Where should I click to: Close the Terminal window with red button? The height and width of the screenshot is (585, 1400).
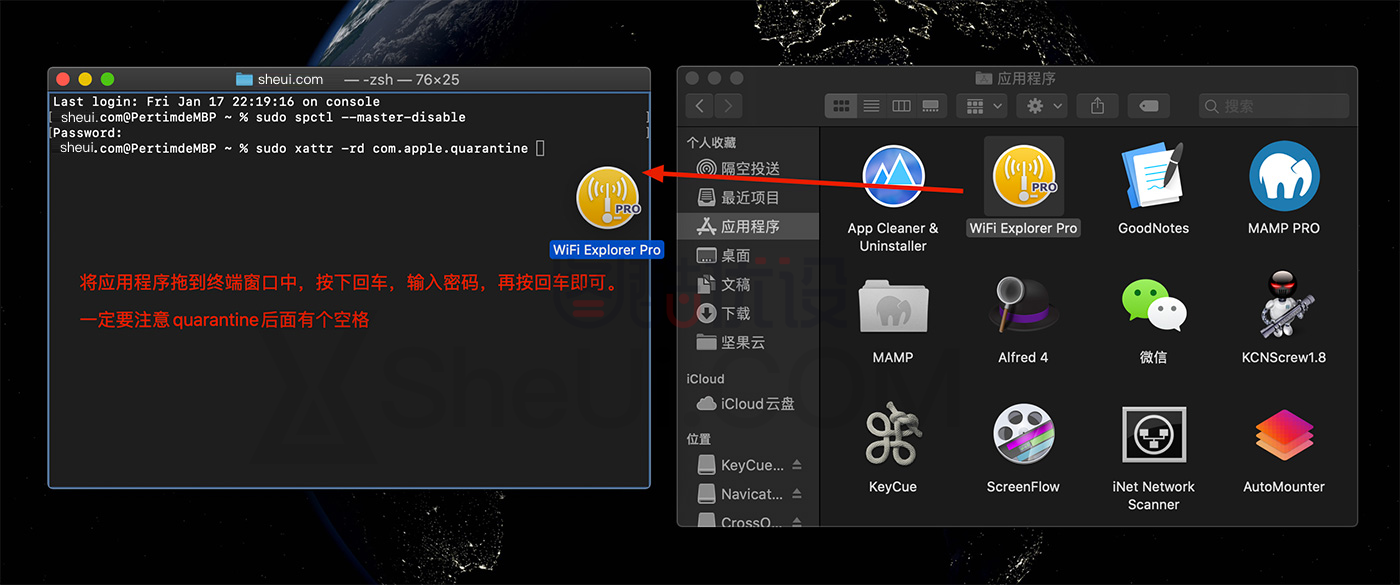63,79
